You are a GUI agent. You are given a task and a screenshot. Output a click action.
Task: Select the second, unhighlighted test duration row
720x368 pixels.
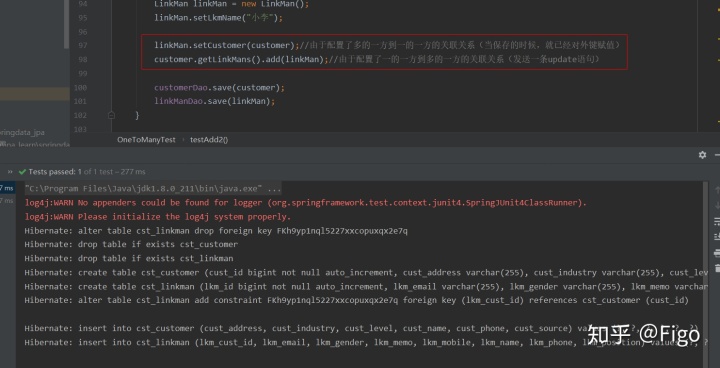click(7, 201)
